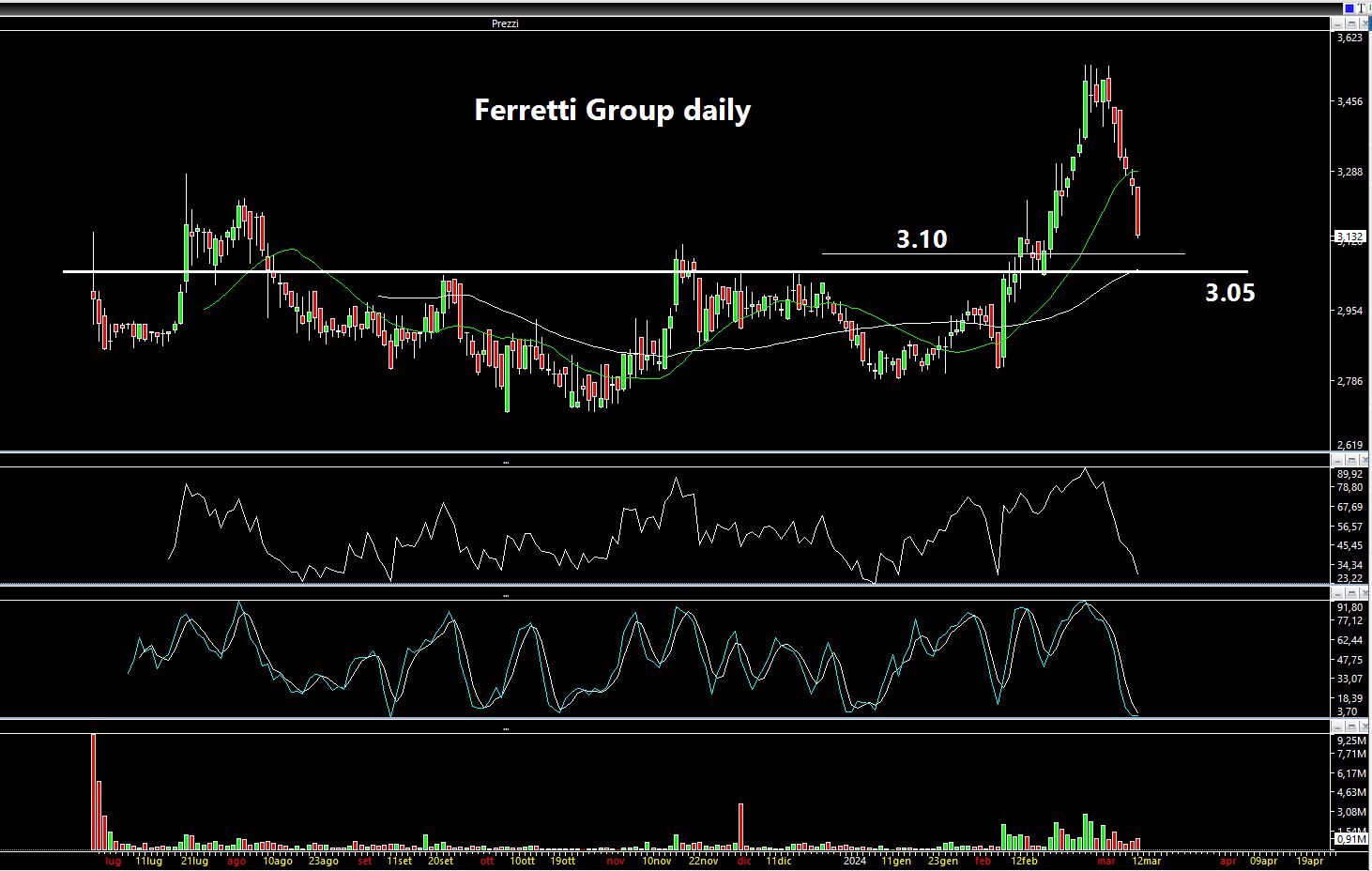The height and width of the screenshot is (871, 1372).
Task: Close the cyan stochastic panel
Action: [1364, 593]
